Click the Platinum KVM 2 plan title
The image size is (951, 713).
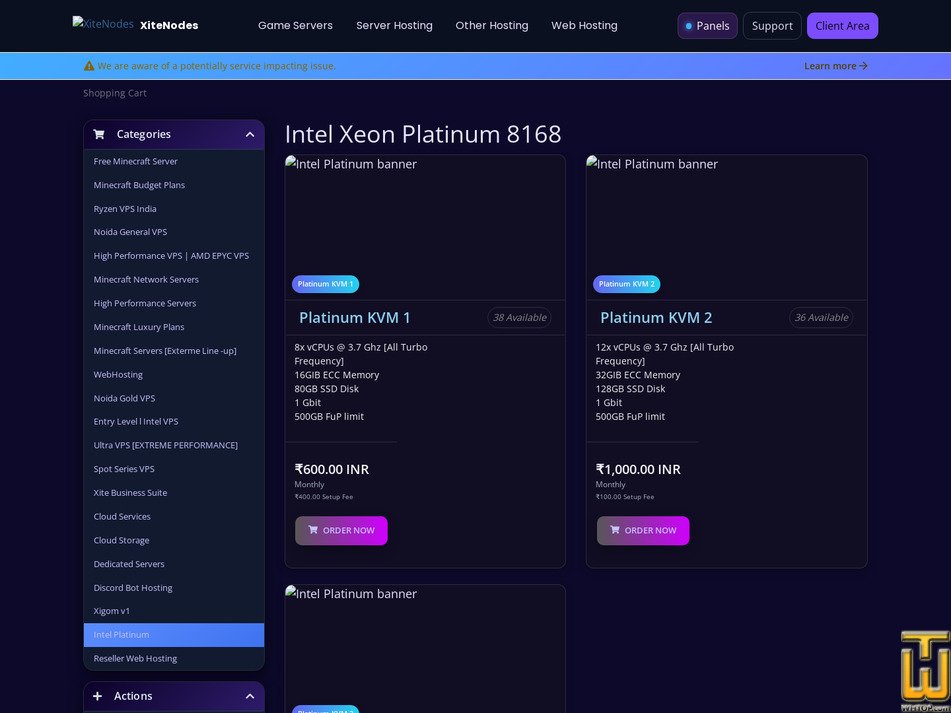click(656, 318)
